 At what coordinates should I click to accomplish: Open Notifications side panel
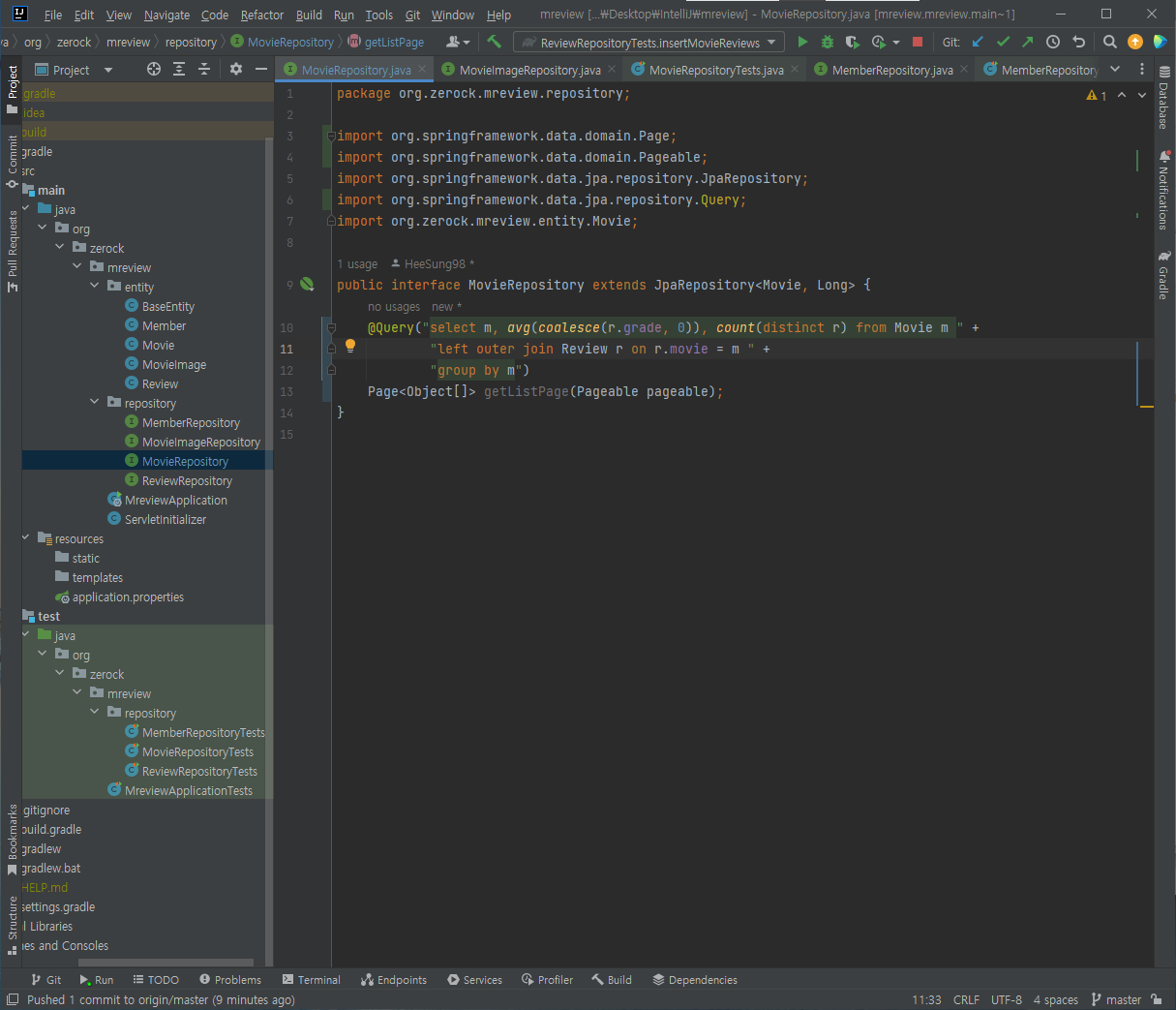[x=1163, y=190]
